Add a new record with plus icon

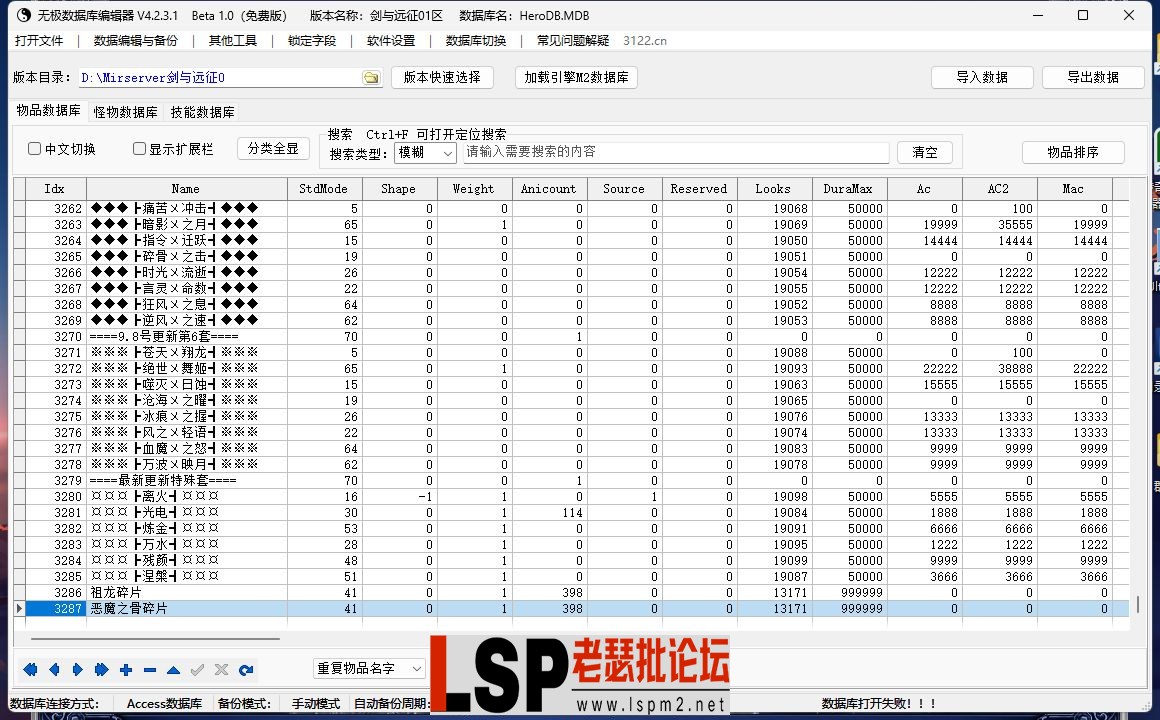[x=126, y=670]
